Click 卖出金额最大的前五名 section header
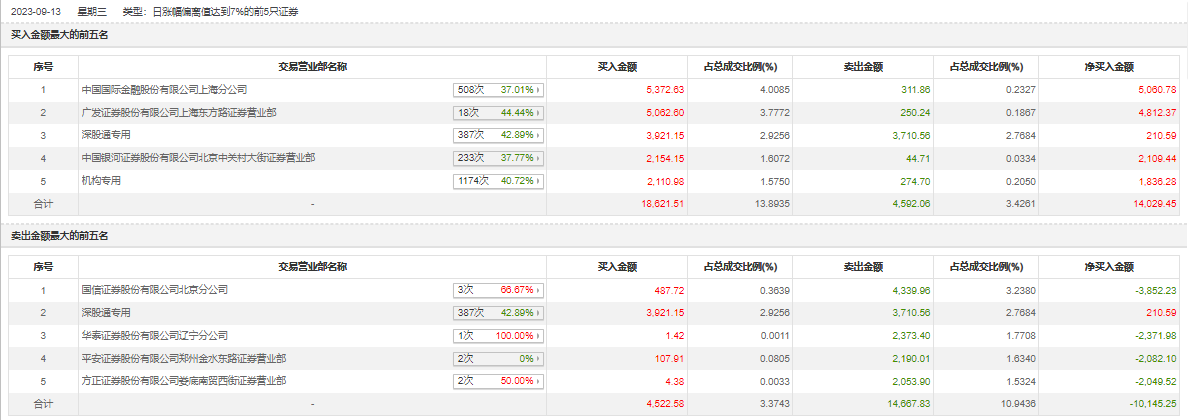This screenshot has height=420, width=1188. (x=59, y=235)
